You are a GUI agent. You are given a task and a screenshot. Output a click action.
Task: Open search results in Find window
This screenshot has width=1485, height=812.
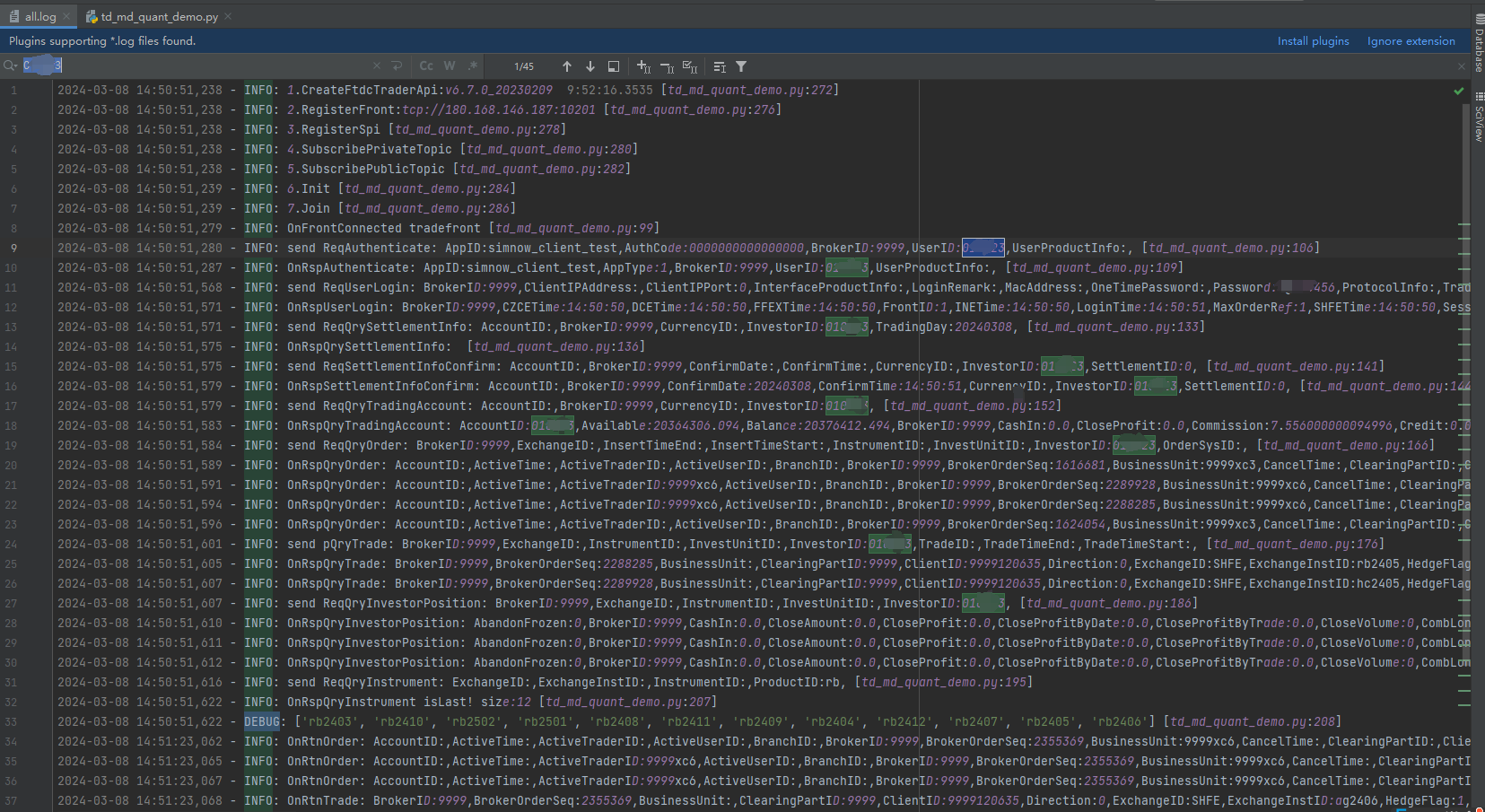click(720, 66)
